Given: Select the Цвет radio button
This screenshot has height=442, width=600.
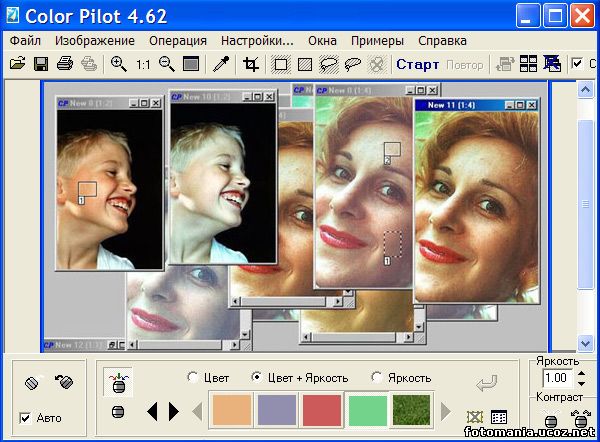Looking at the screenshot, I should point(192,377).
